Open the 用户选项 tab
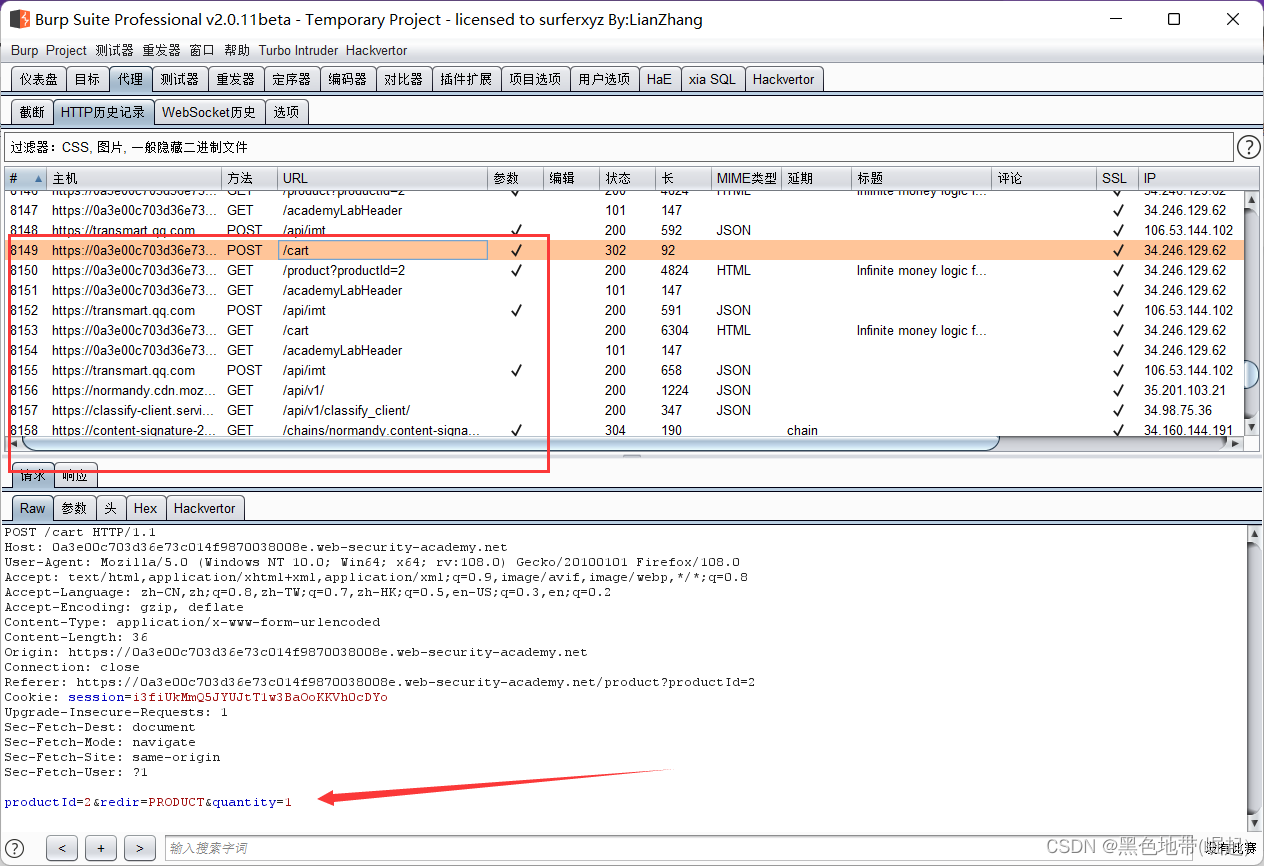Viewport: 1264px width, 866px height. tap(604, 79)
